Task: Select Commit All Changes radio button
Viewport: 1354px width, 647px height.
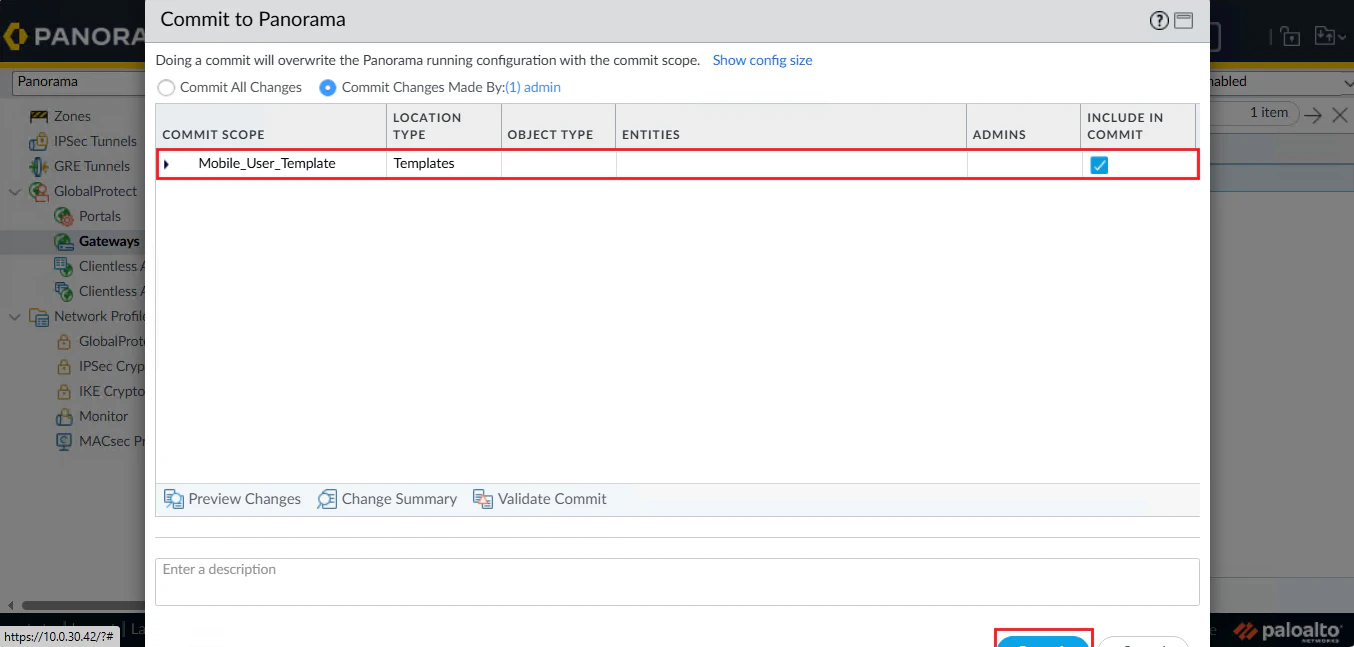Action: point(166,88)
